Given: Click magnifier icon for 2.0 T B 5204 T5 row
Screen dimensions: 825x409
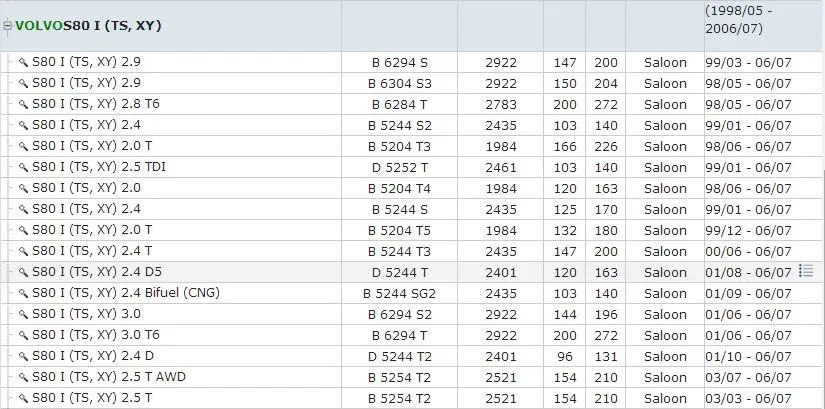Looking at the screenshot, I should click(x=23, y=231).
